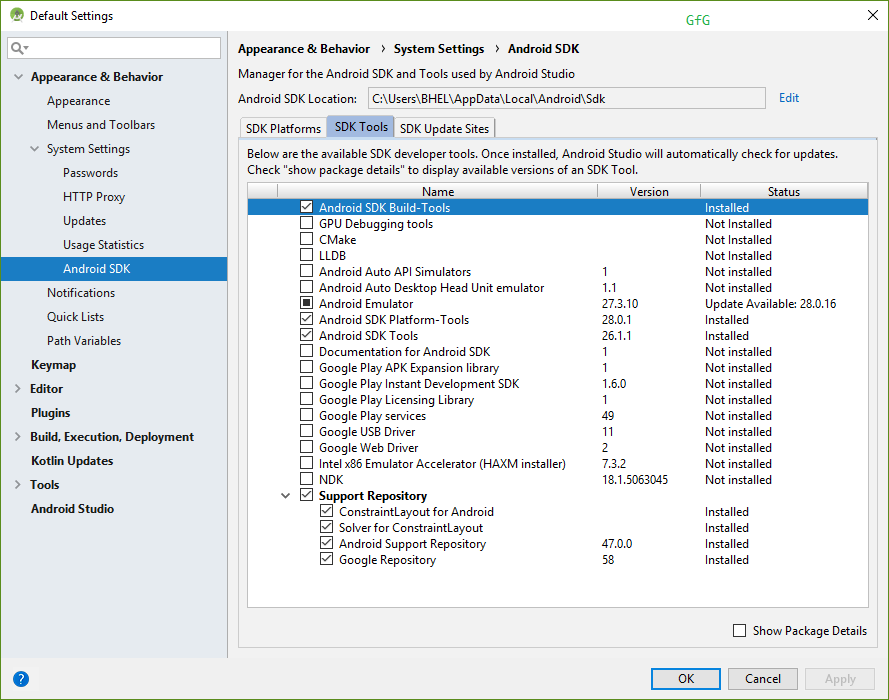
Task: Click the Android SDK Location field
Action: (x=566, y=99)
